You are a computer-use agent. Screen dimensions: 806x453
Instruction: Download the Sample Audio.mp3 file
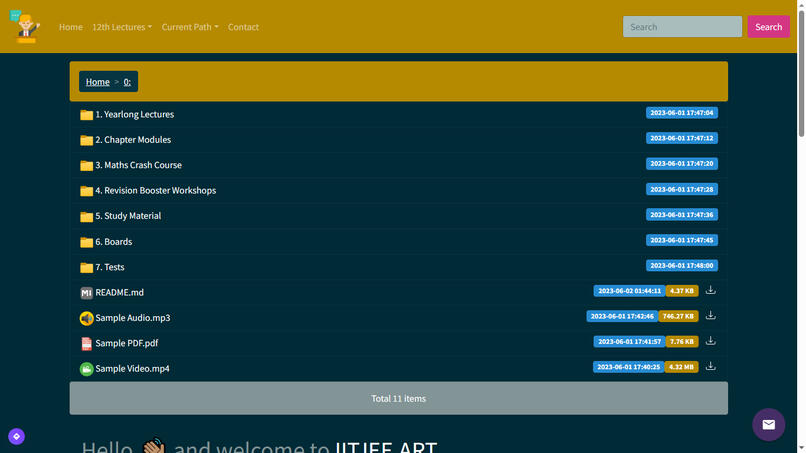710,316
